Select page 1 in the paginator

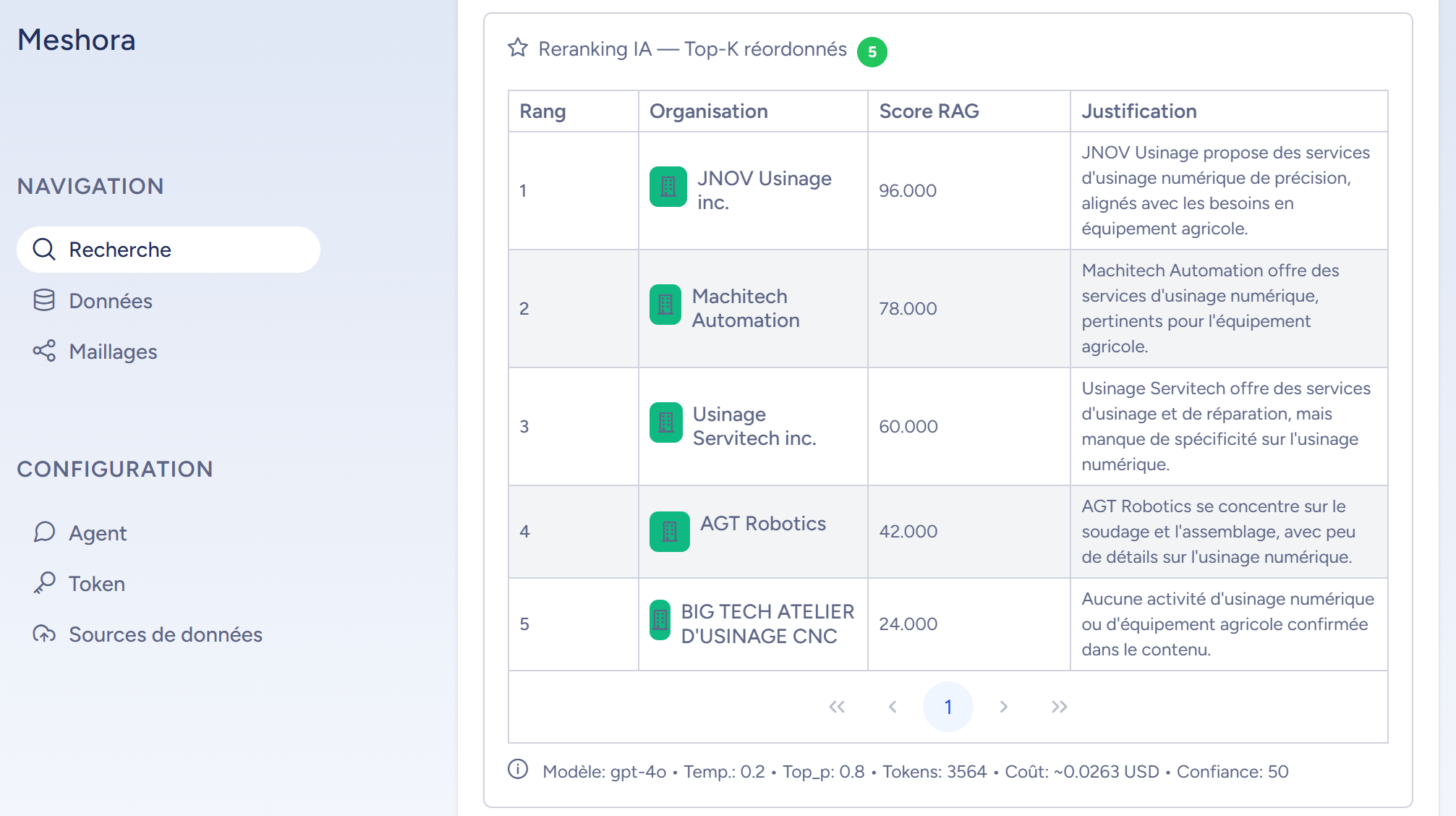[948, 707]
